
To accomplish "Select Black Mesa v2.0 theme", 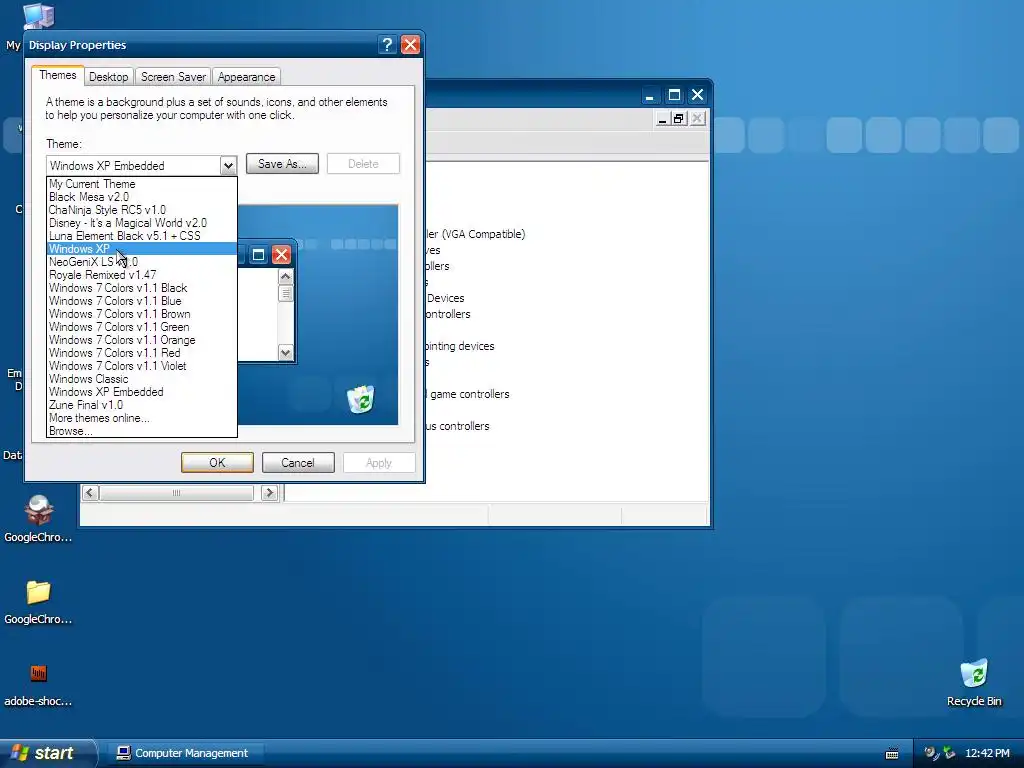I will pyautogui.click(x=142, y=197).
